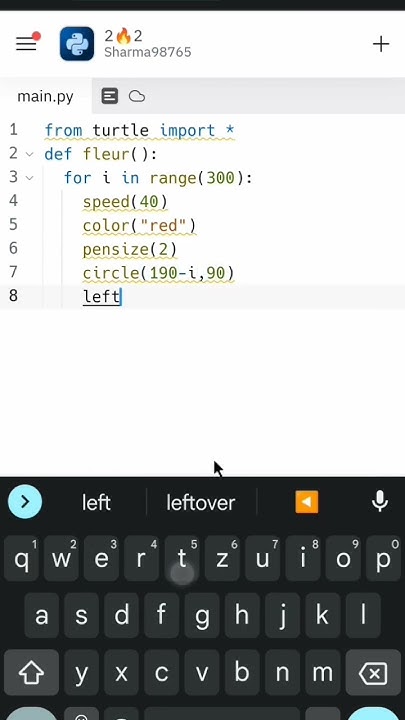
Task: Tap the l key
Action: click(363, 616)
